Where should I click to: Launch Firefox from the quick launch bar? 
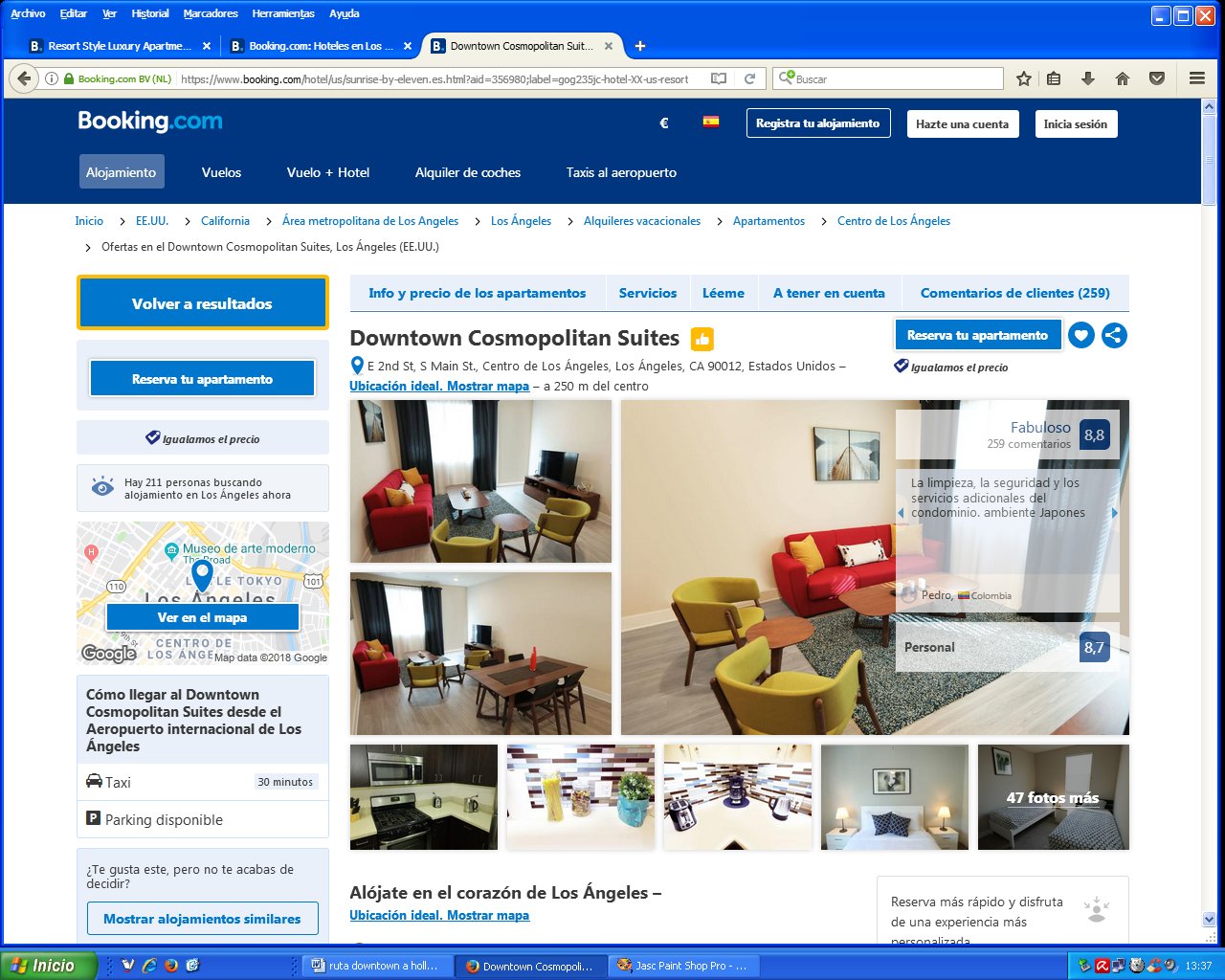coord(171,966)
